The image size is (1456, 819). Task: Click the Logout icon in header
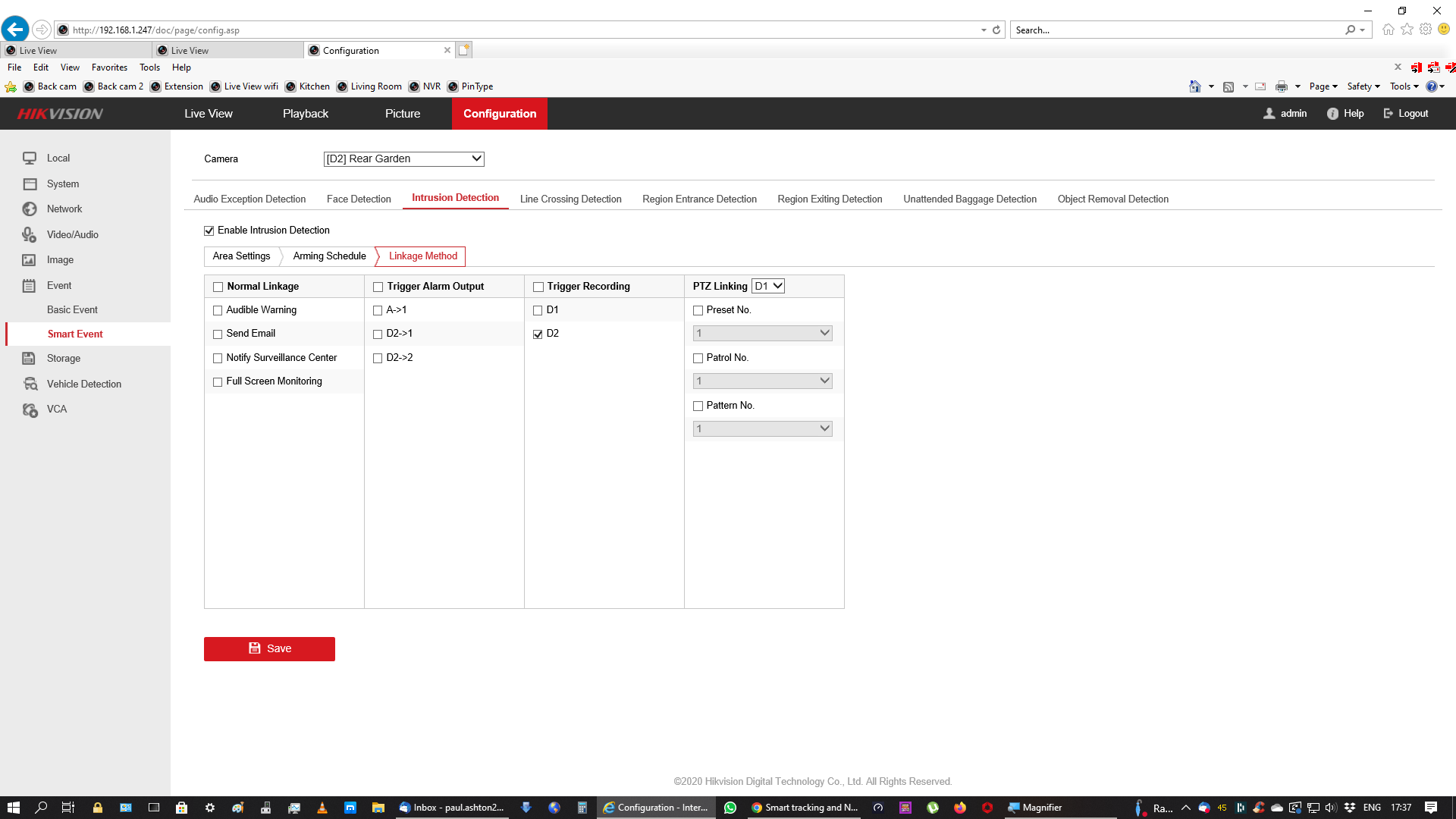(1389, 114)
